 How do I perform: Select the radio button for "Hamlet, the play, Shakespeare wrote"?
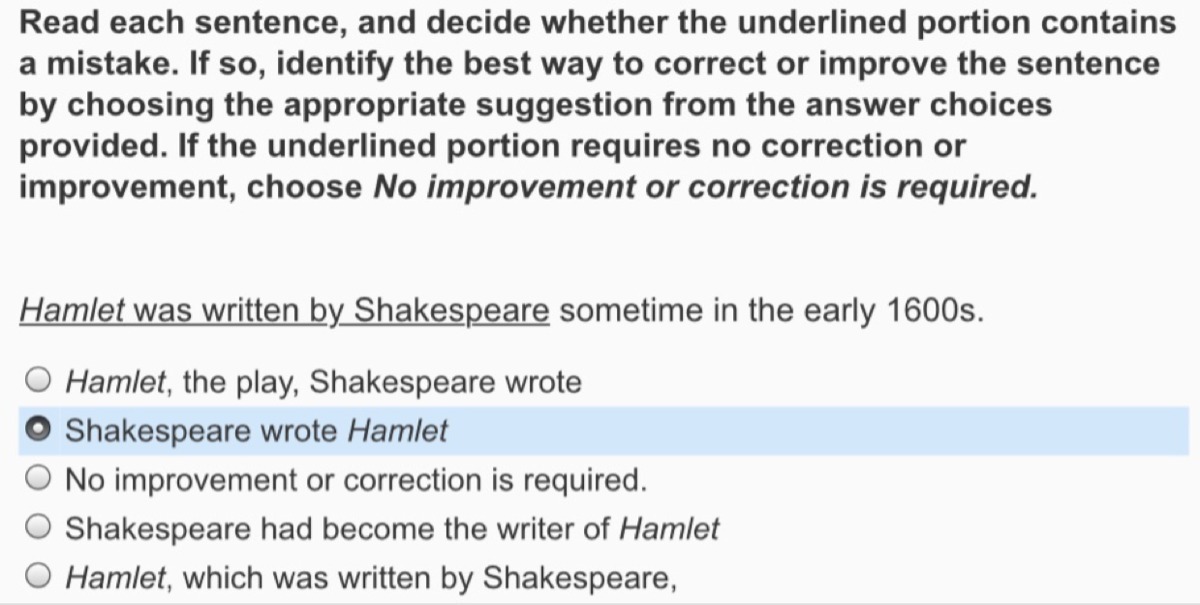pos(38,381)
